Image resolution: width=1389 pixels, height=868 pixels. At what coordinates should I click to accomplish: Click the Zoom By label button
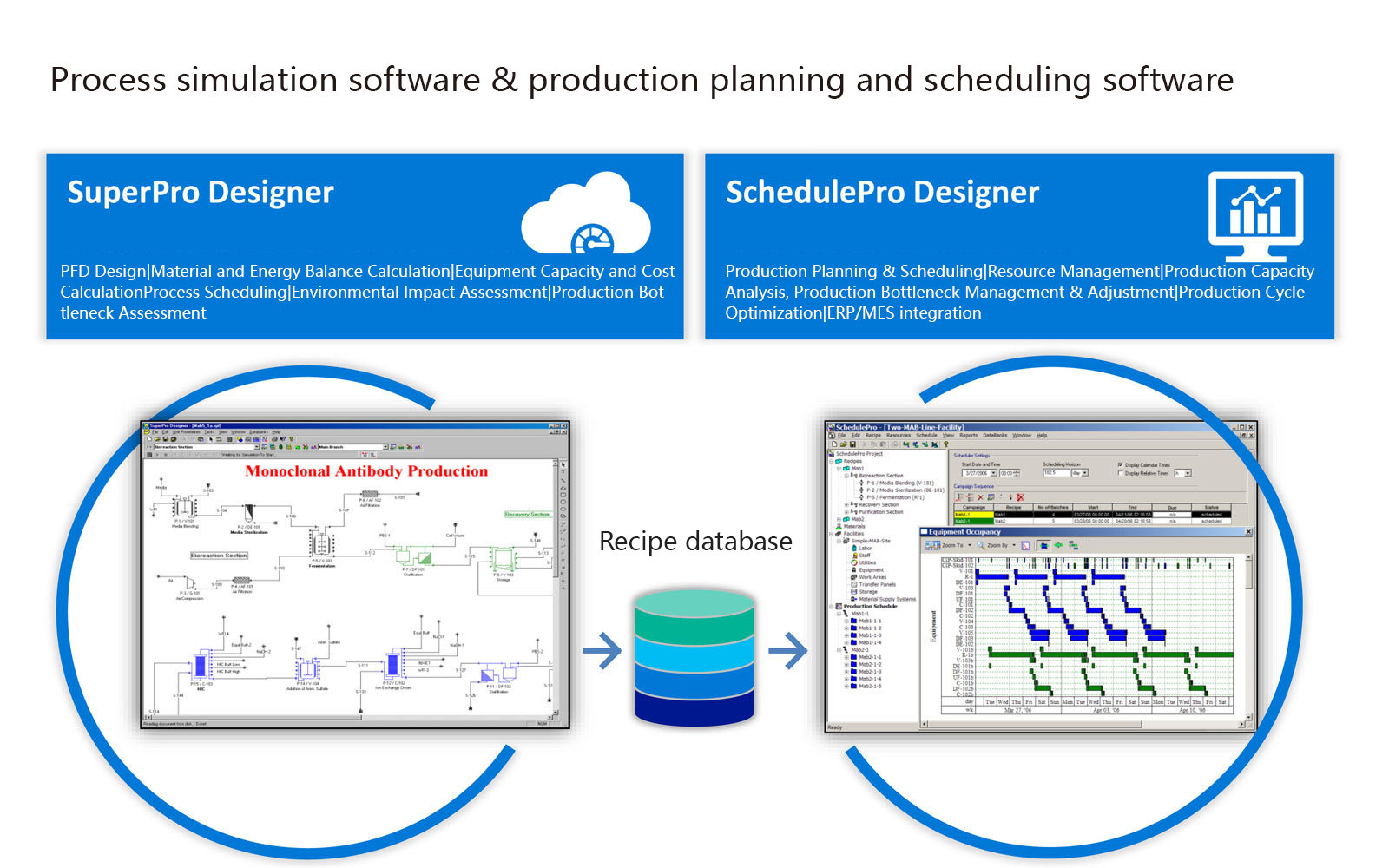click(997, 545)
